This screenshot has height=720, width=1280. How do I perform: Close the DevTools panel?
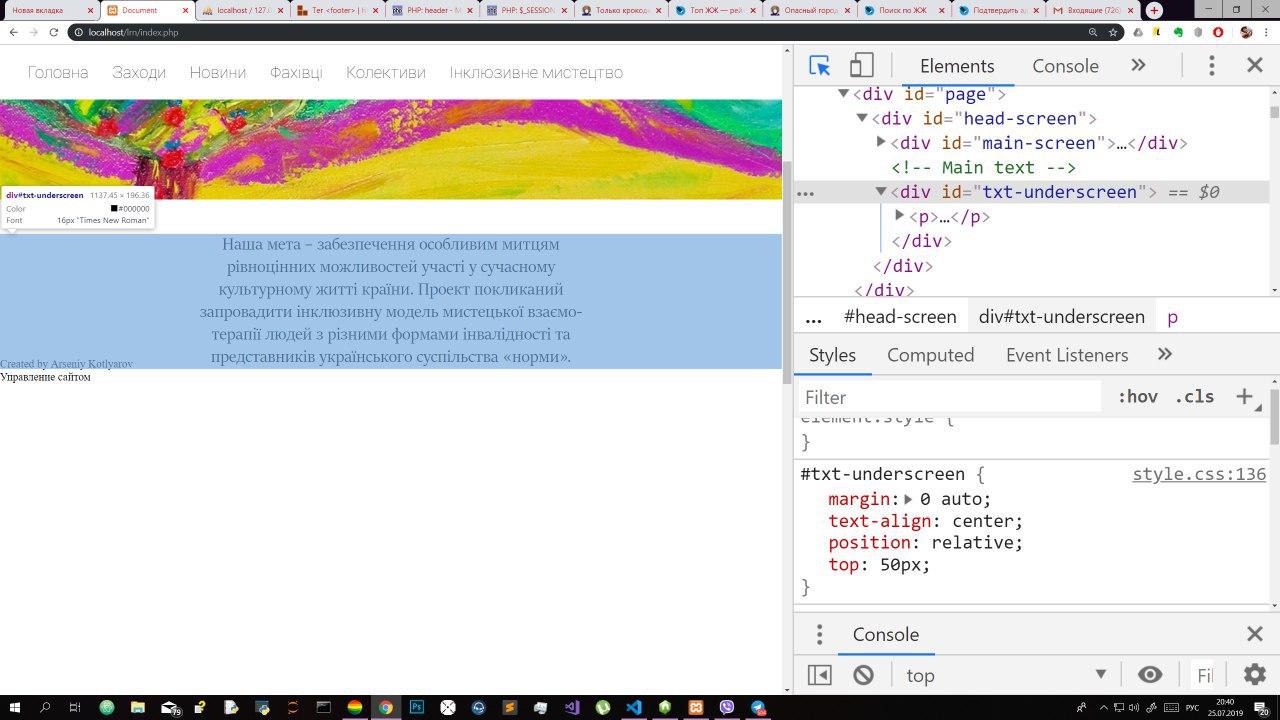pyautogui.click(x=1255, y=66)
